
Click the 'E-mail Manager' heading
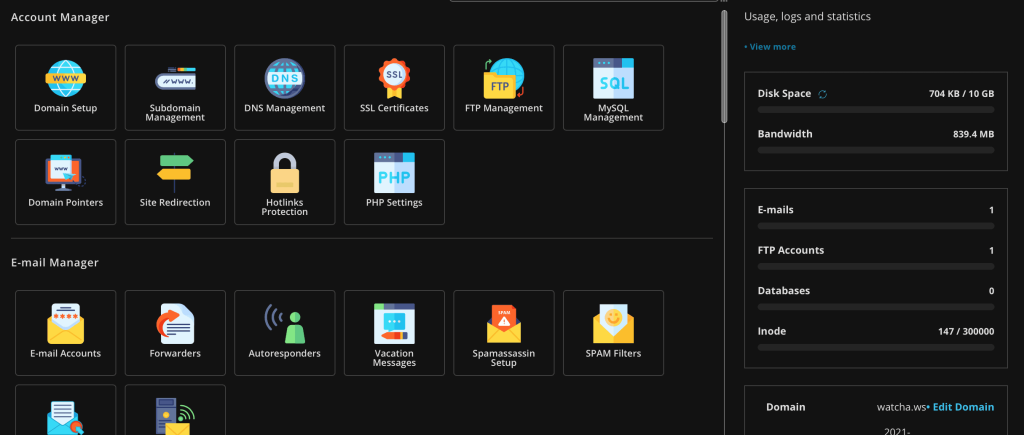coord(55,263)
